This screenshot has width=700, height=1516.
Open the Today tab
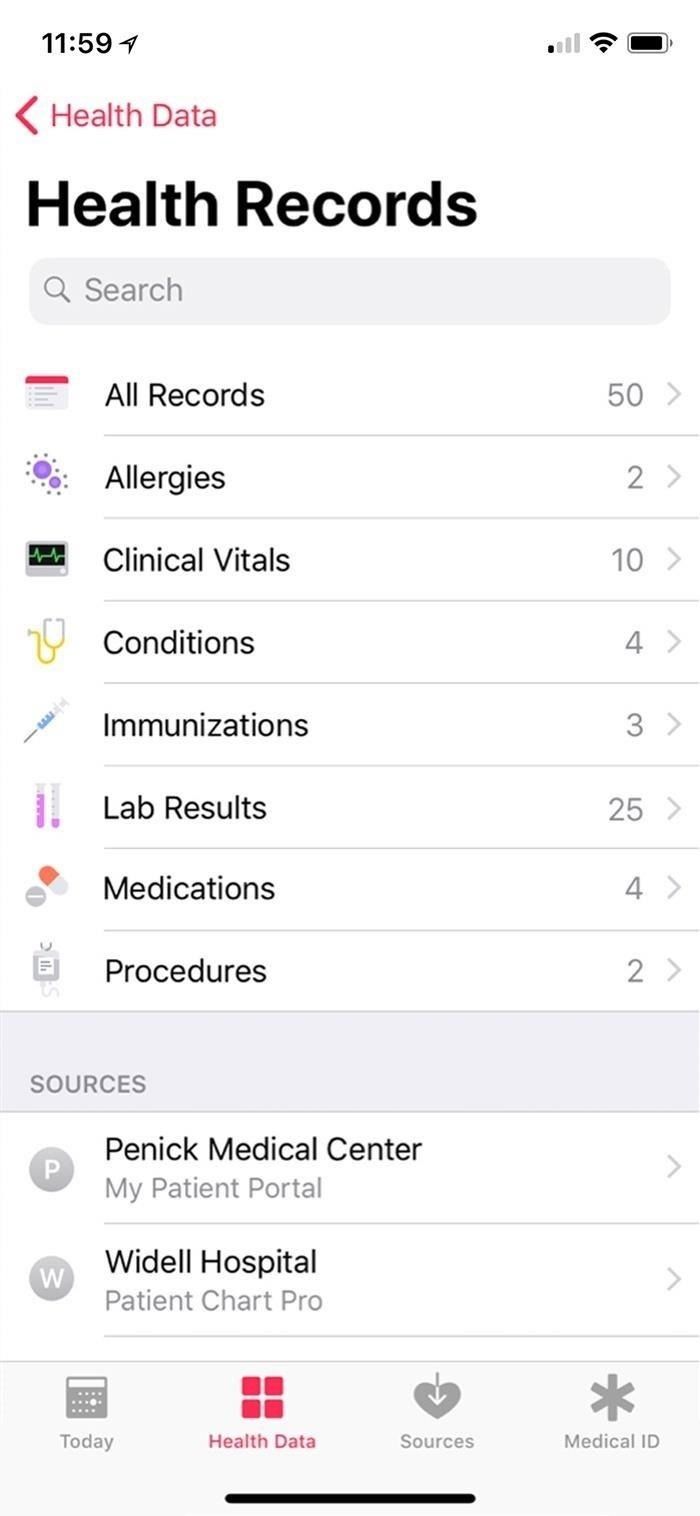coord(87,1412)
